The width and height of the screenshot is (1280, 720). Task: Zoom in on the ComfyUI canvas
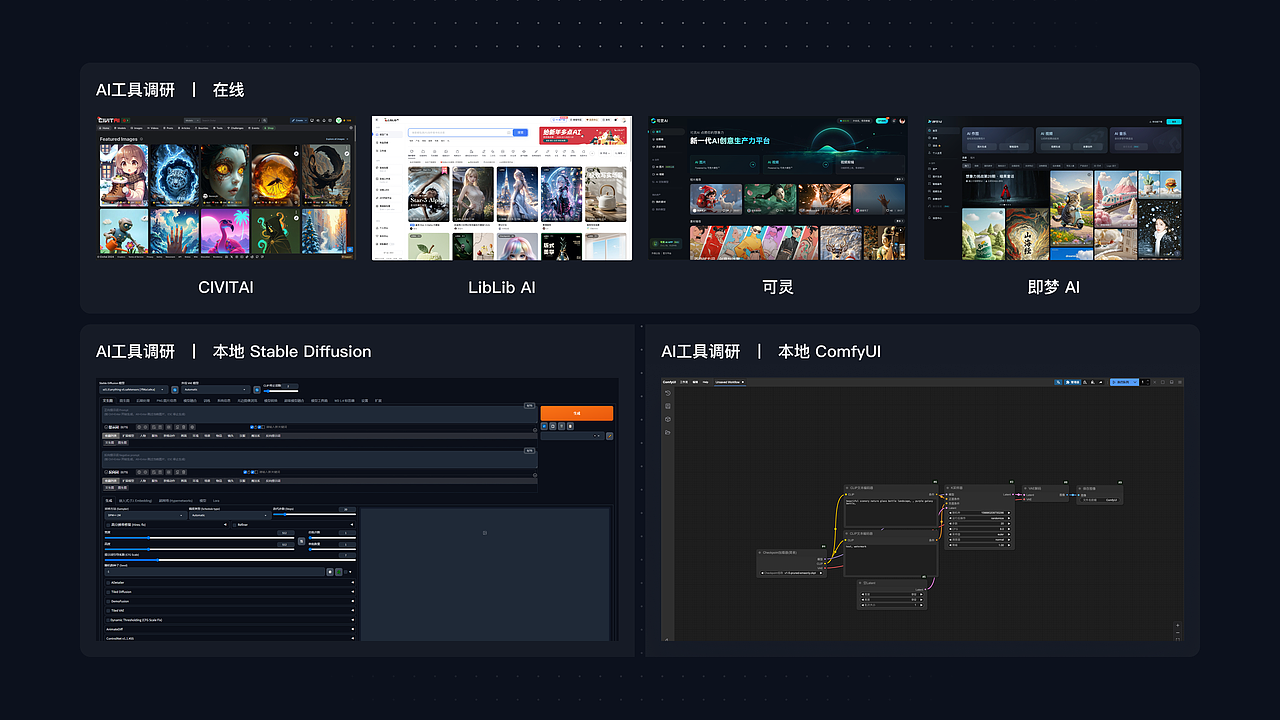click(x=1178, y=625)
